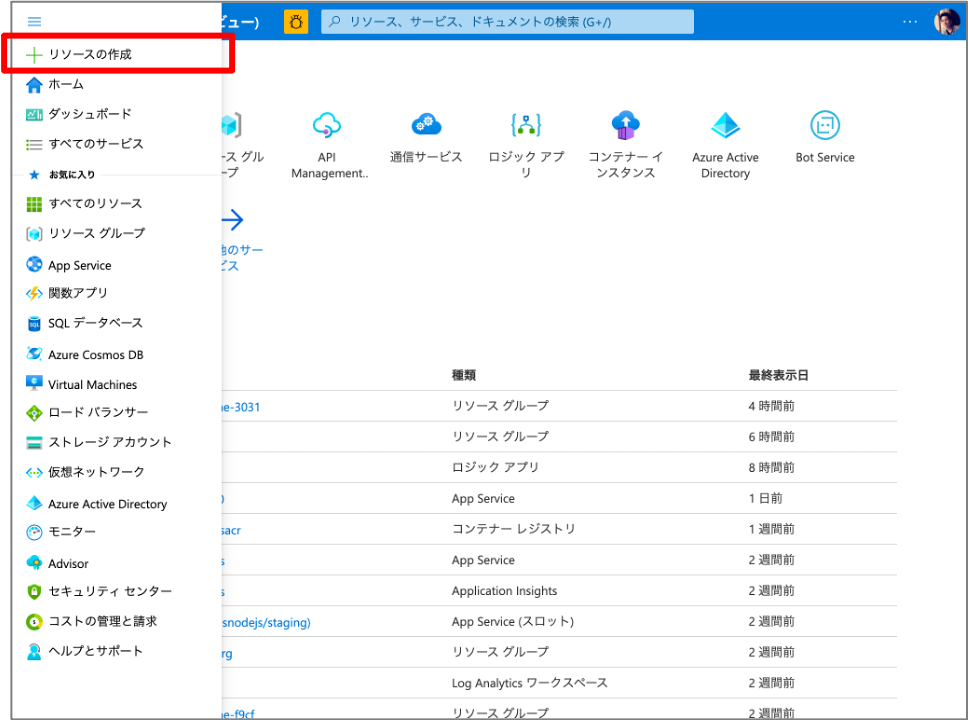Collapse the hamburger portal menu
This screenshot has height=720, width=968.
[x=35, y=22]
